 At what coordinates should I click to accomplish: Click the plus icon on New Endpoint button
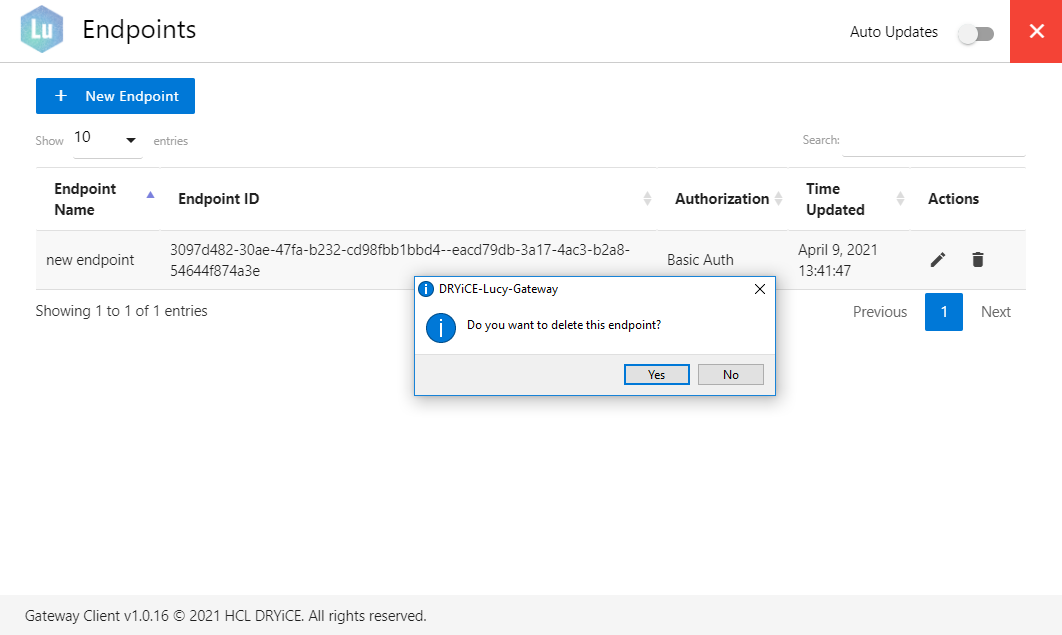point(61,96)
